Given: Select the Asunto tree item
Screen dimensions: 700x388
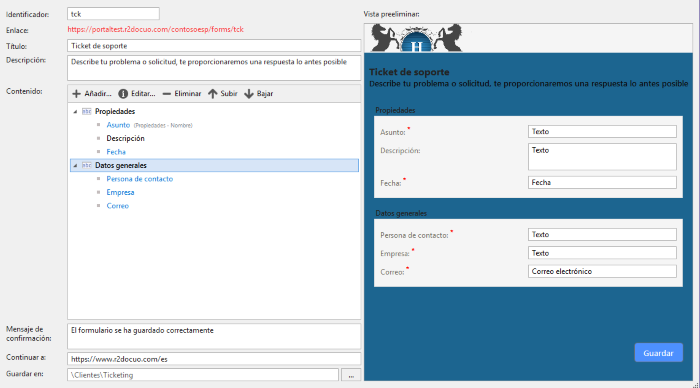Looking at the screenshot, I should [118, 125].
